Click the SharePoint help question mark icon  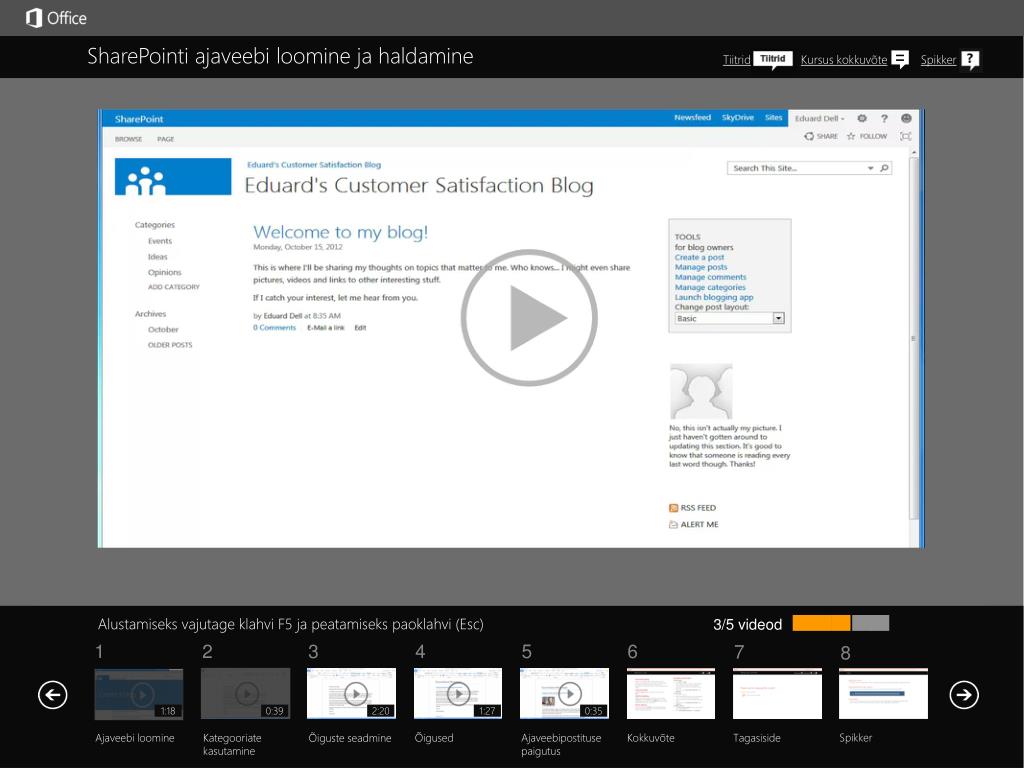(x=884, y=118)
